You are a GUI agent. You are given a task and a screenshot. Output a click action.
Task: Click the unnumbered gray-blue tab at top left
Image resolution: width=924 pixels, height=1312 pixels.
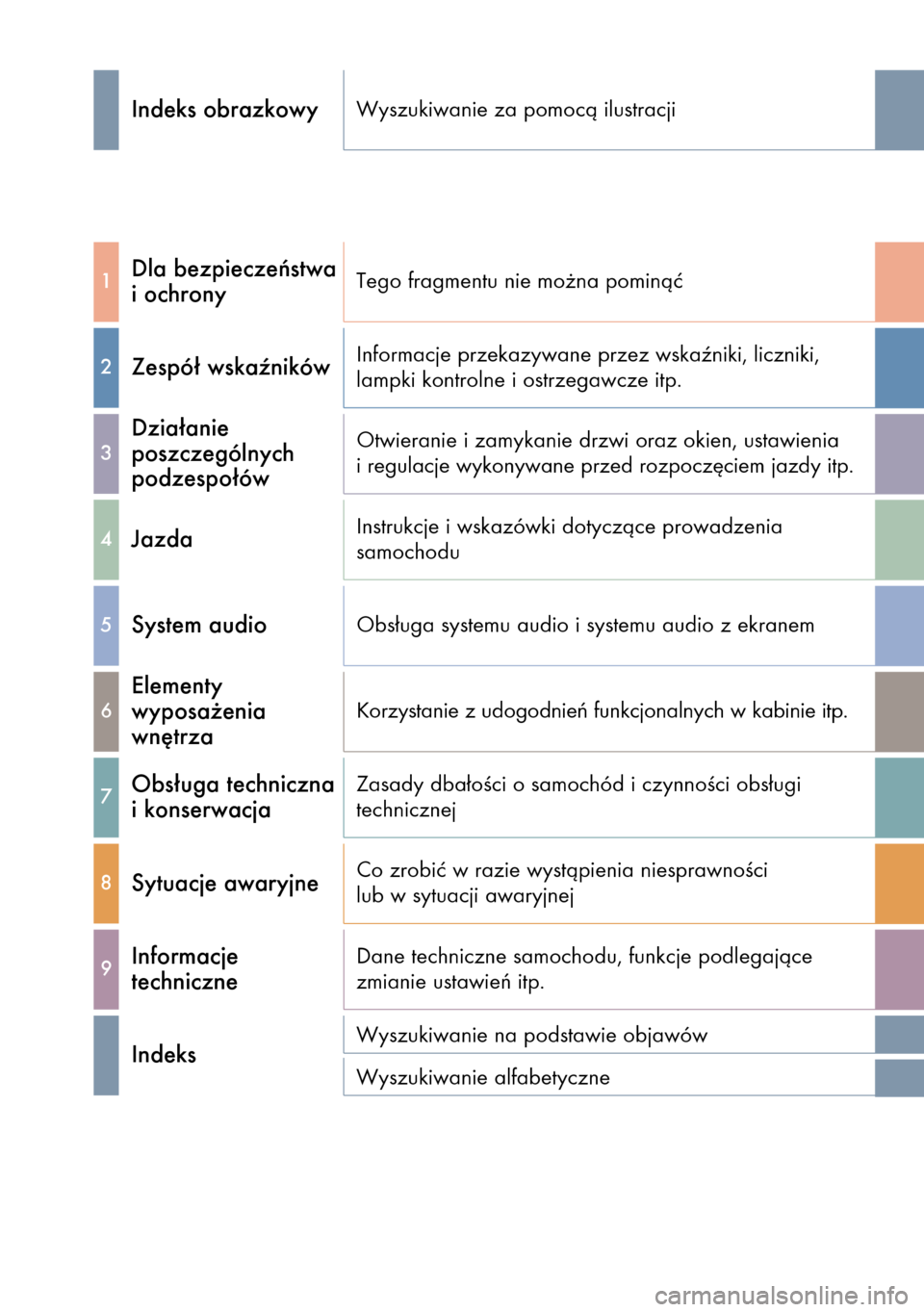click(106, 110)
